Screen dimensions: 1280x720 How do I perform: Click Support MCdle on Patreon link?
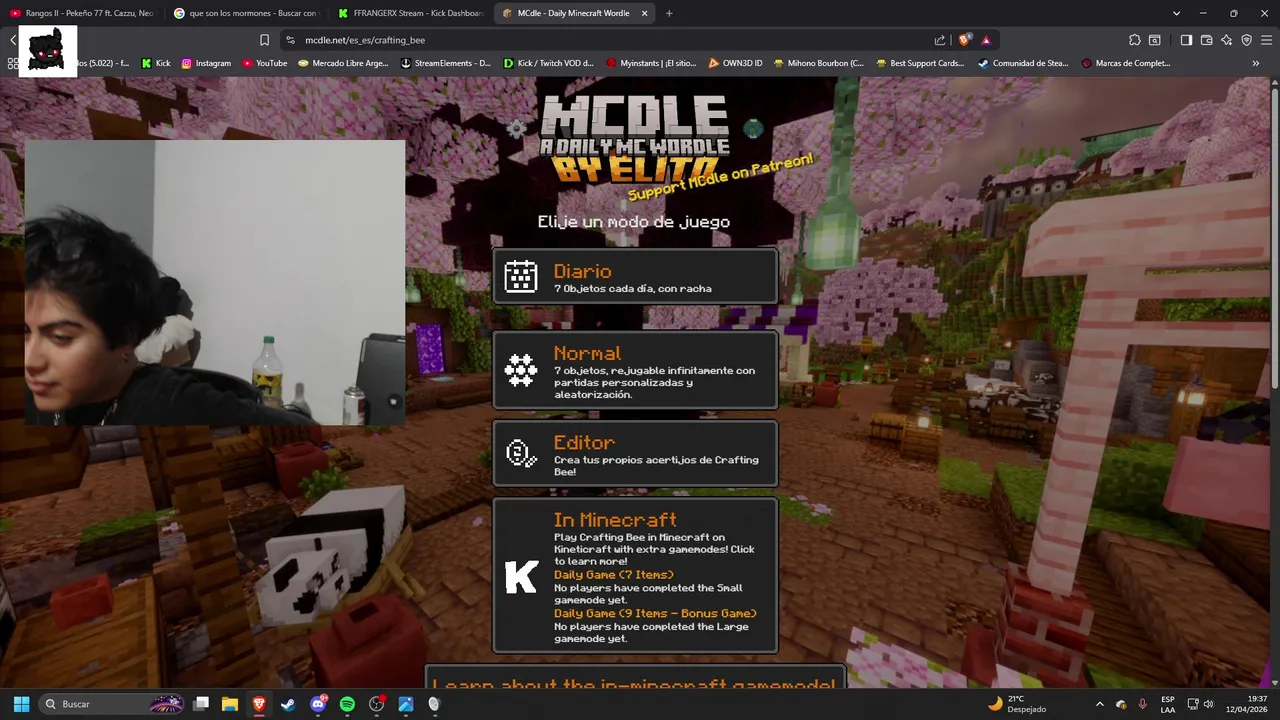pos(720,177)
